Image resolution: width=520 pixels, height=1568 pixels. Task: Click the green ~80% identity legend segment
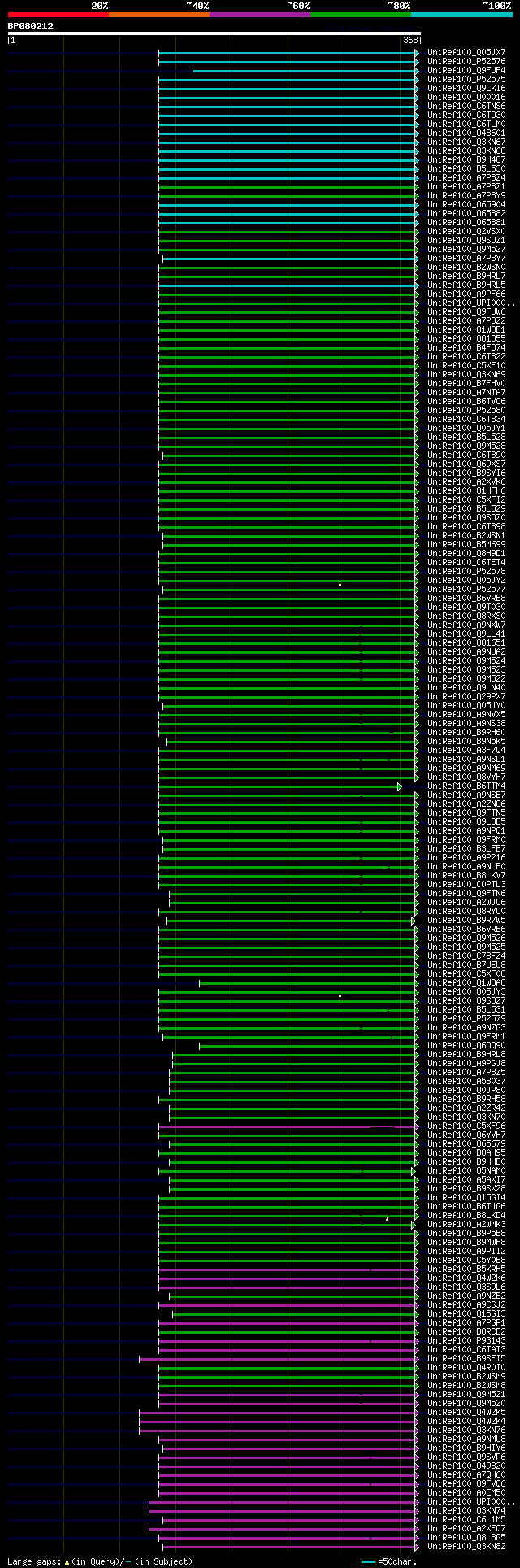click(x=361, y=15)
